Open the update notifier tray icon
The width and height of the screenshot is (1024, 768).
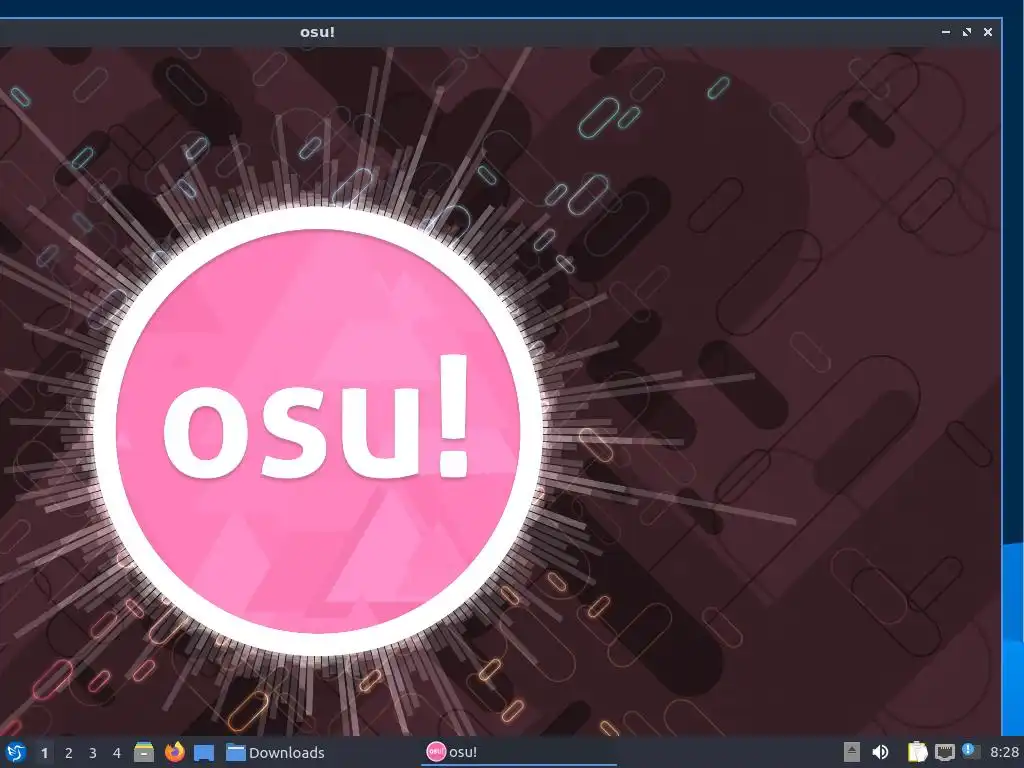(x=971, y=752)
